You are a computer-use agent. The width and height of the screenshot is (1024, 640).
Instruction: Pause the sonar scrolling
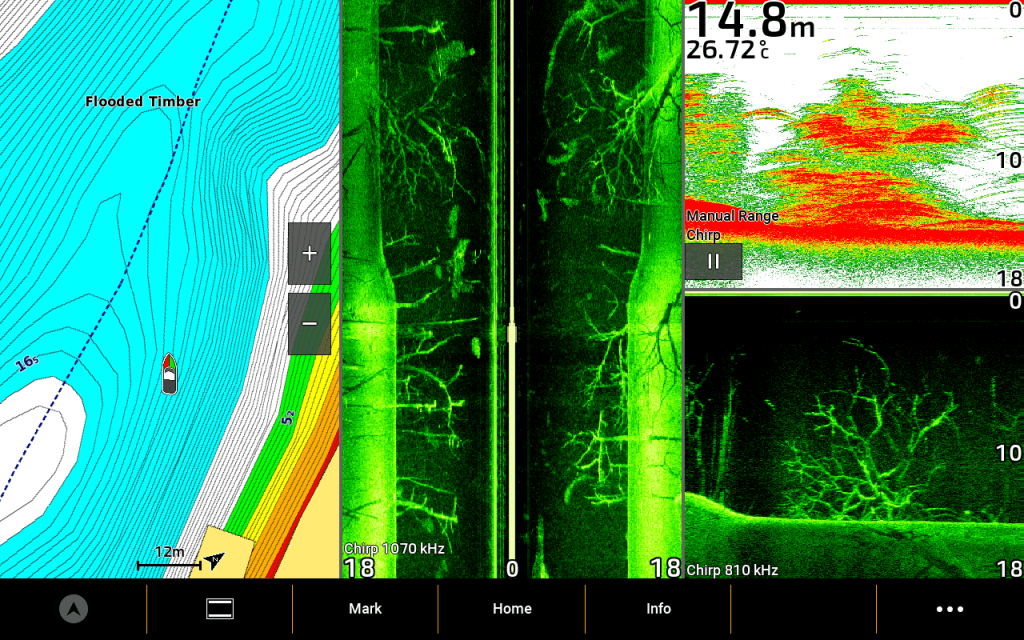click(x=713, y=262)
